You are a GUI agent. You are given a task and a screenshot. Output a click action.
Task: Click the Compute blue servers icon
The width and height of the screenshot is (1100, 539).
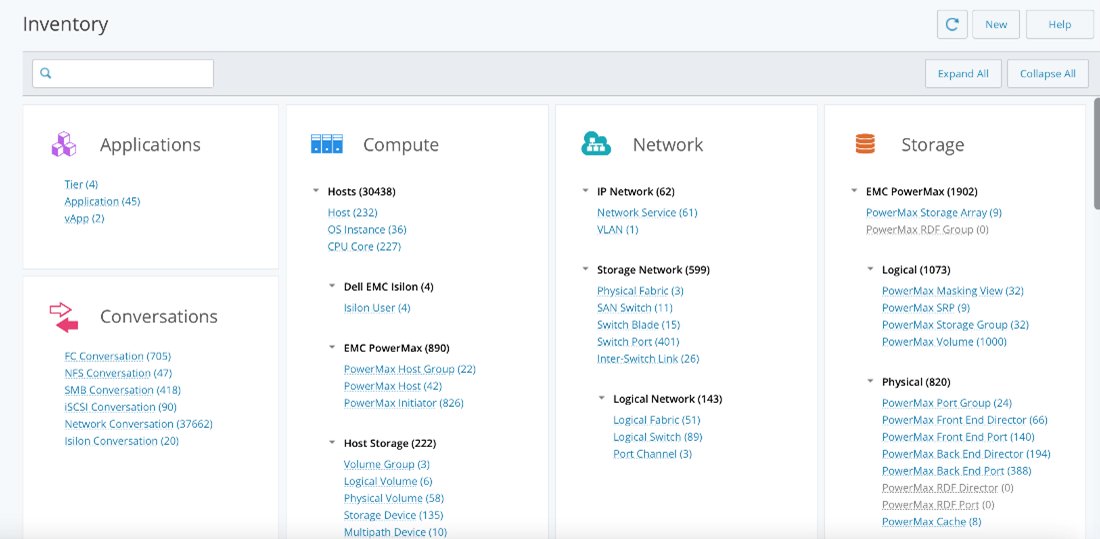[327, 144]
